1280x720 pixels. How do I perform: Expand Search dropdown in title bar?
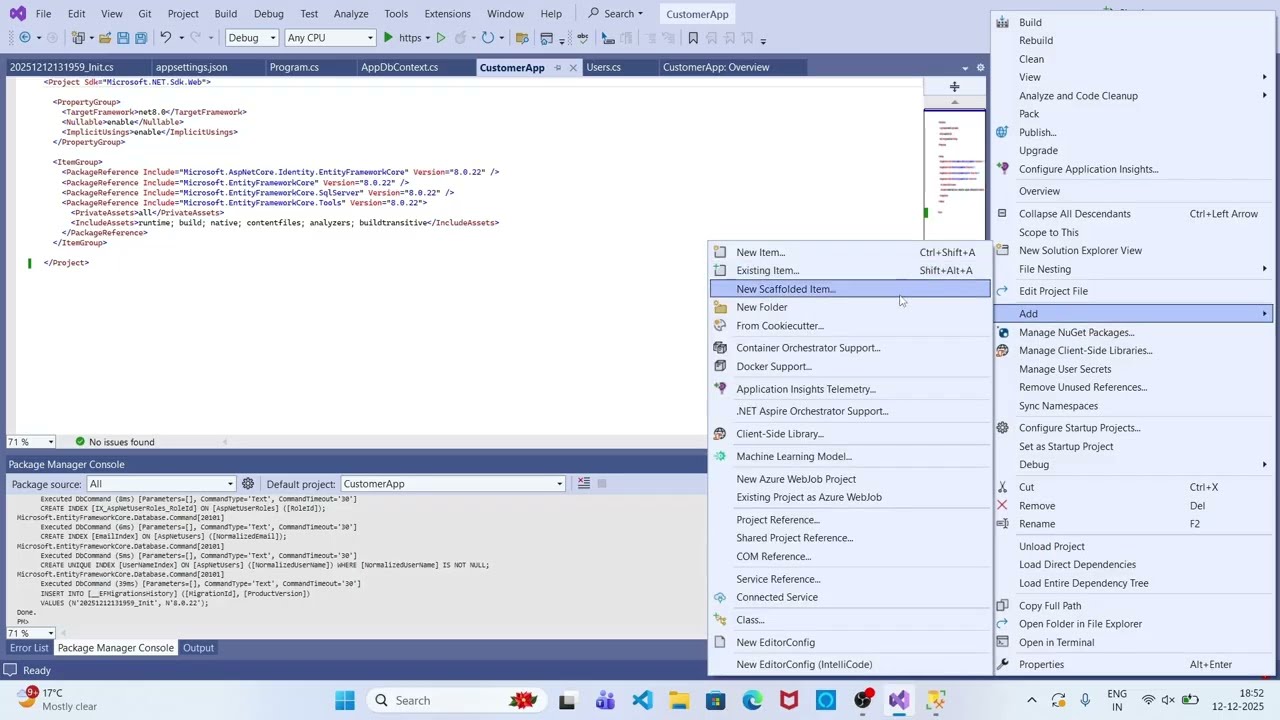640,14
